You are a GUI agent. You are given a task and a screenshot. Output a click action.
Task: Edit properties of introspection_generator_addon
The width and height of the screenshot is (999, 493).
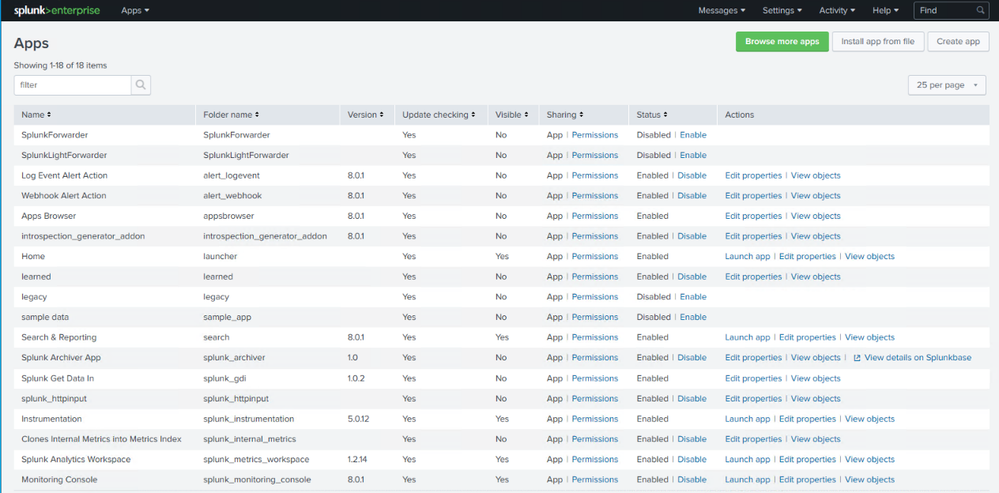(x=753, y=236)
